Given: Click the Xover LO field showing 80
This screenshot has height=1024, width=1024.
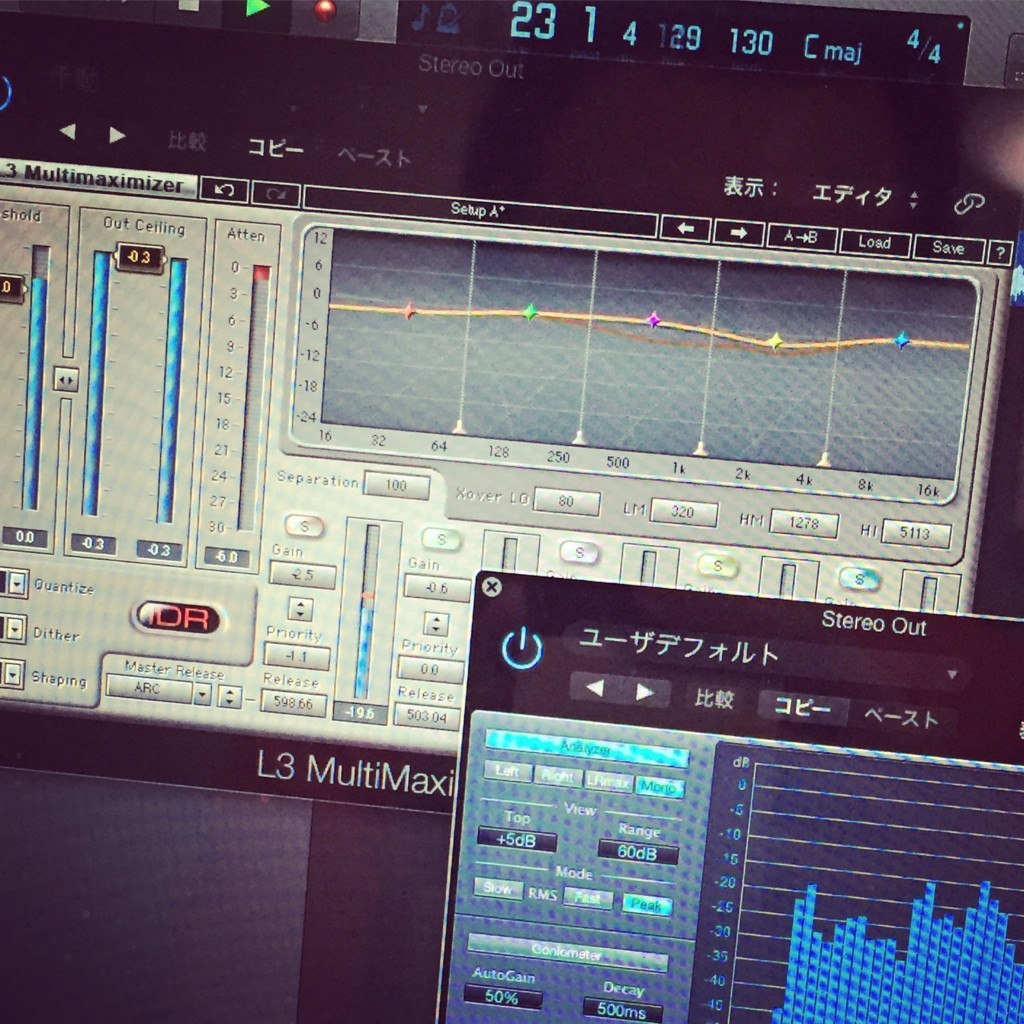Looking at the screenshot, I should pos(566,501).
